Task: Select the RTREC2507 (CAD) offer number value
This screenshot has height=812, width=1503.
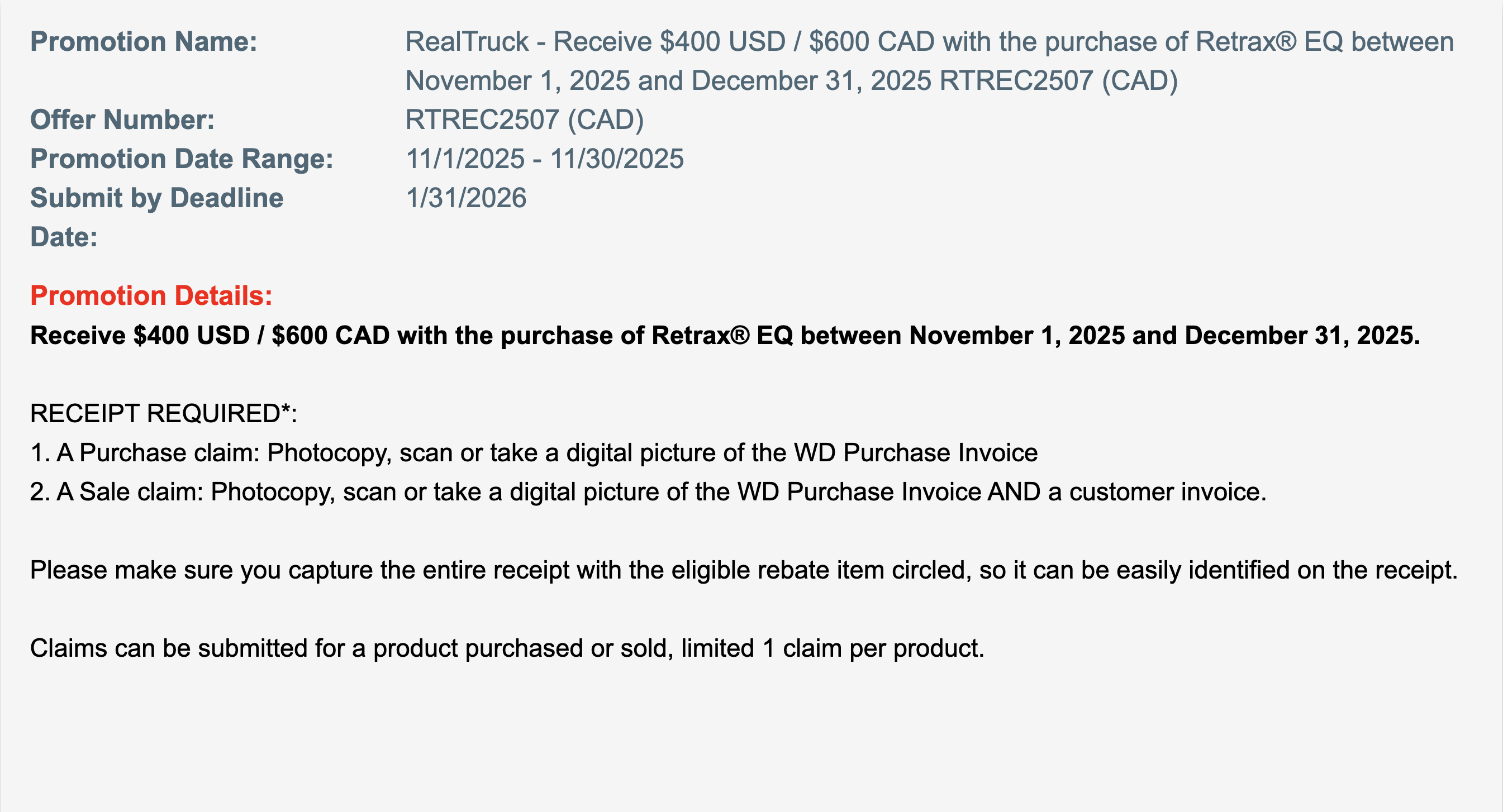Action: 524,120
